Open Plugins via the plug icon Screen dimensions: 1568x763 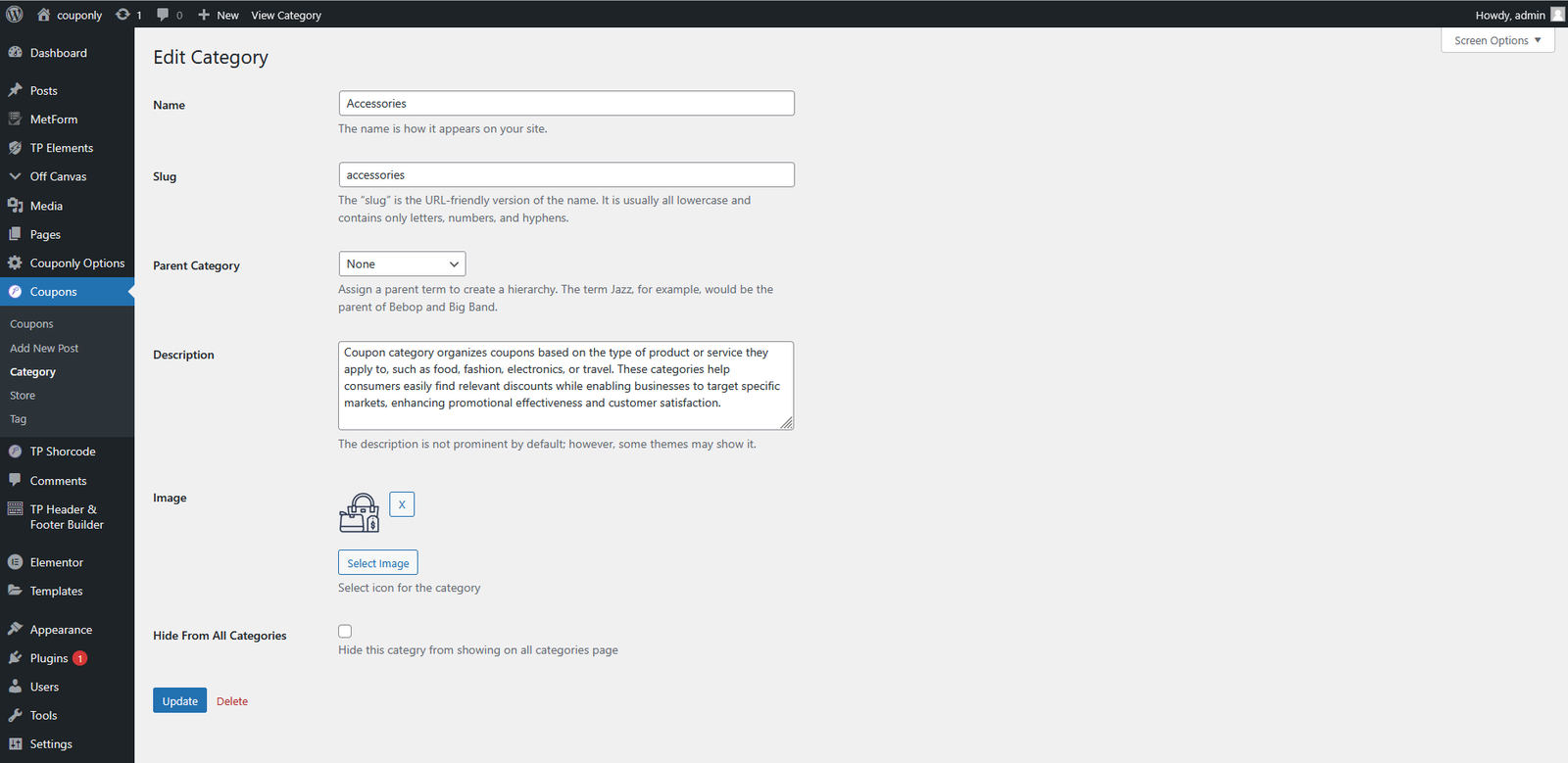[x=16, y=658]
